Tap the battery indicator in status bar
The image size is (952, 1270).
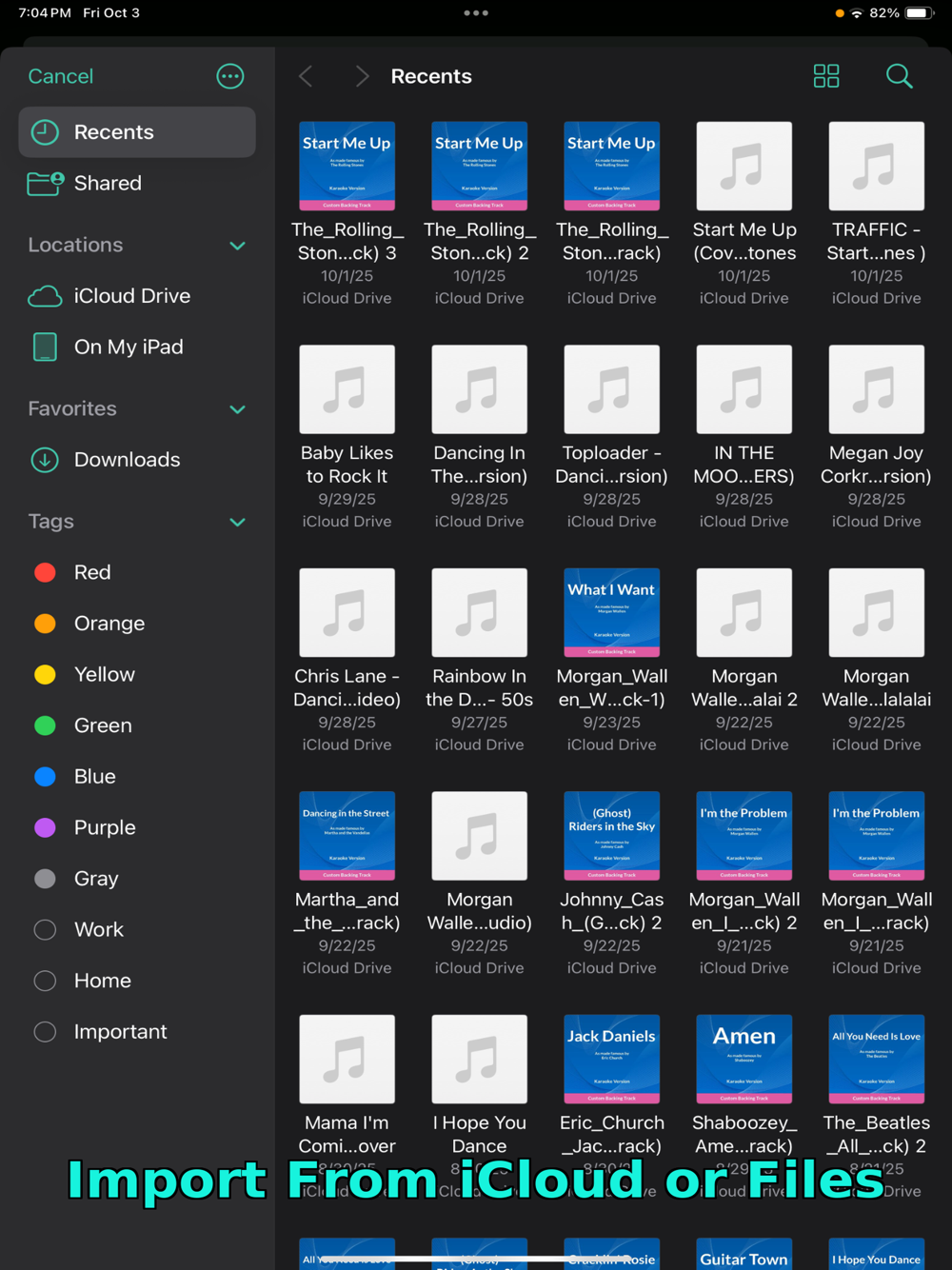tap(921, 13)
